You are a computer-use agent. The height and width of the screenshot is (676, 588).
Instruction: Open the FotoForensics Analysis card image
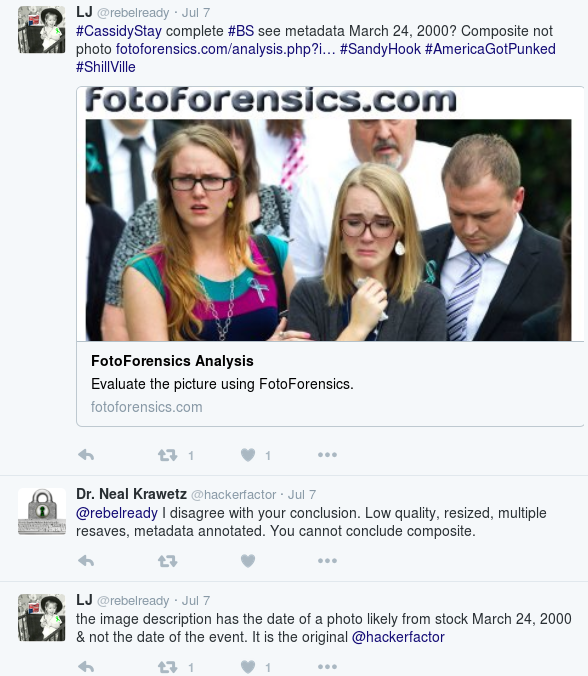click(330, 214)
